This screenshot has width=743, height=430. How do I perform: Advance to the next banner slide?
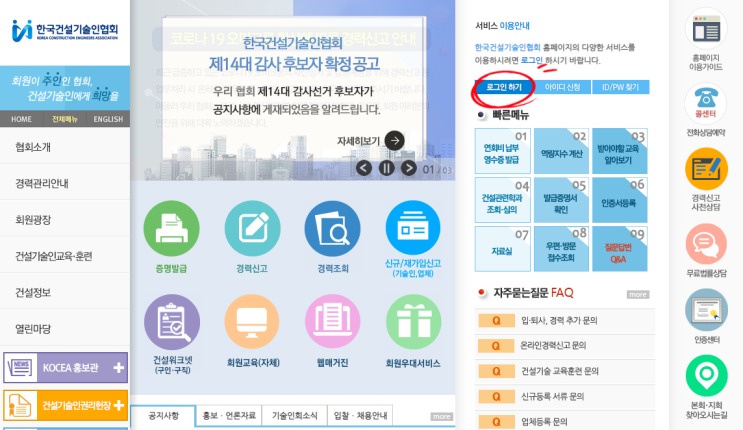pos(409,168)
